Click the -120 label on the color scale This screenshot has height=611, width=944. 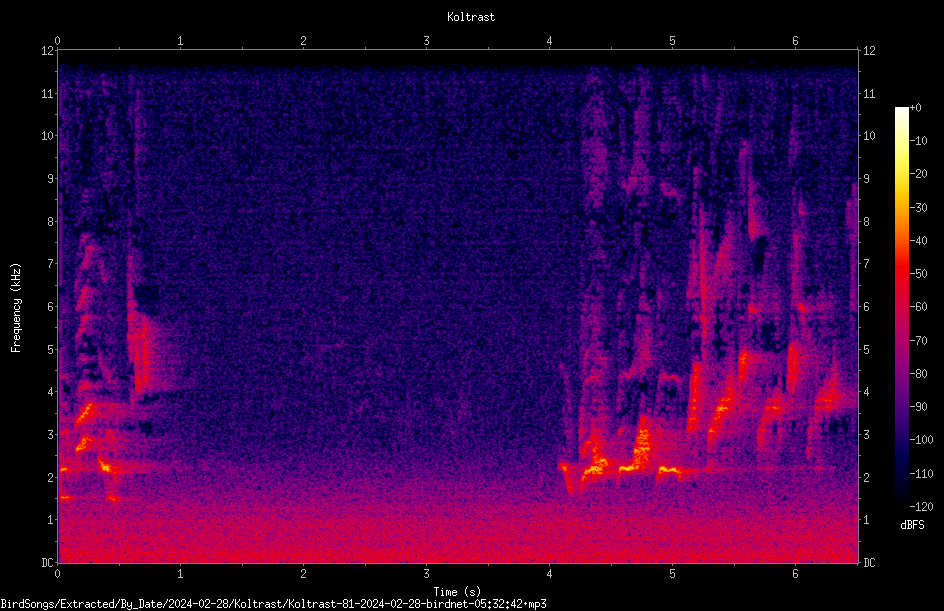click(x=921, y=506)
